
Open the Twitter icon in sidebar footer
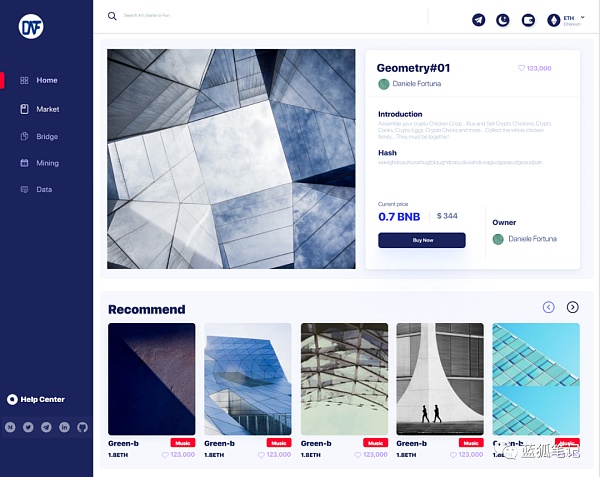[28, 427]
